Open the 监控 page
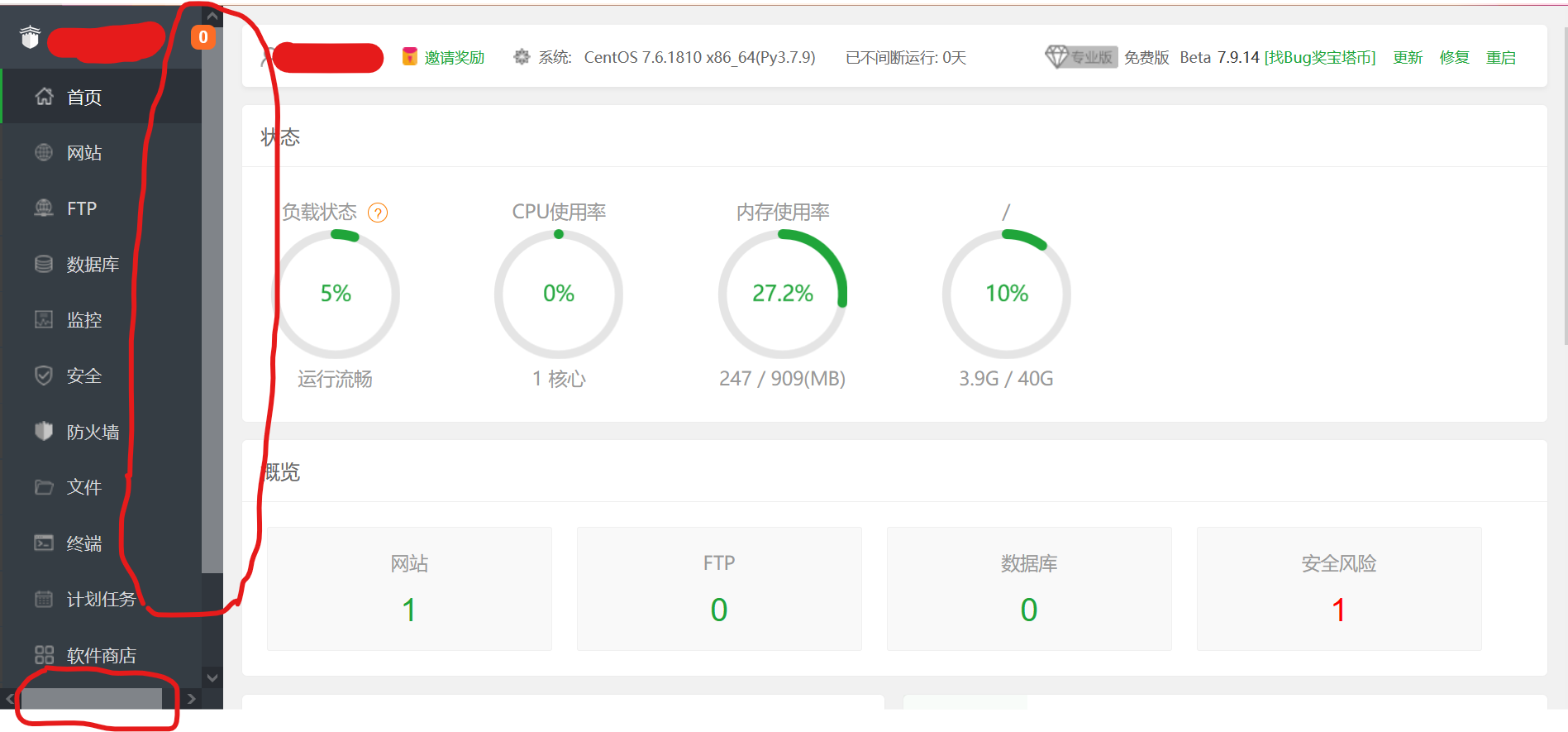The image size is (1568, 732). pos(101,319)
